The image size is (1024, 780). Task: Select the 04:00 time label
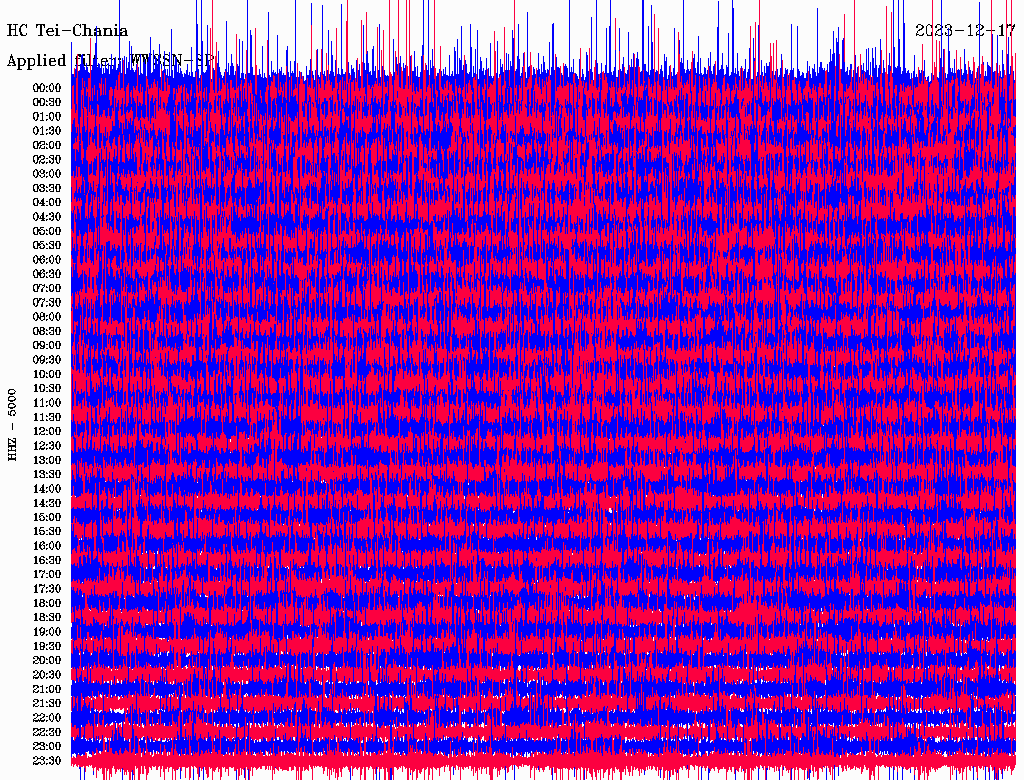[x=47, y=202]
